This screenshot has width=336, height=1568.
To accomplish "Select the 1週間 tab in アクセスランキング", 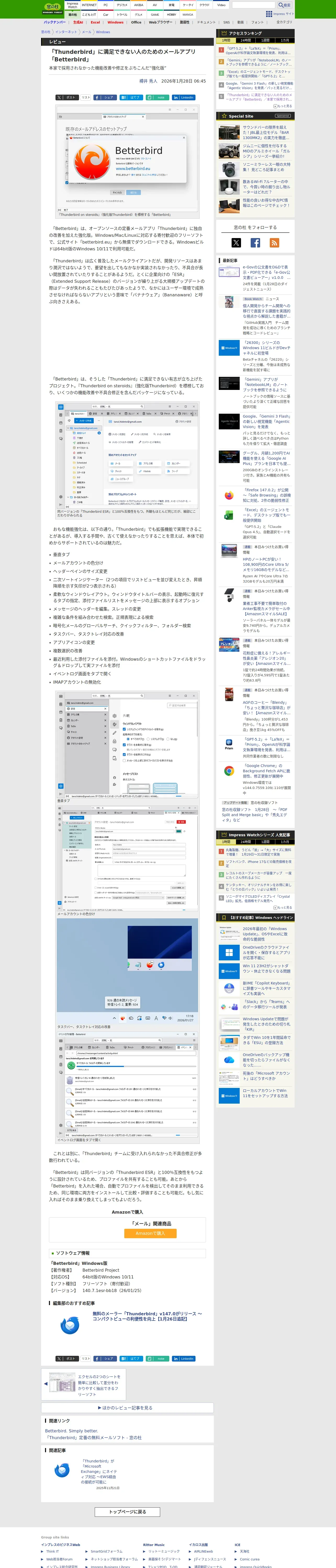I will tap(265, 40).
